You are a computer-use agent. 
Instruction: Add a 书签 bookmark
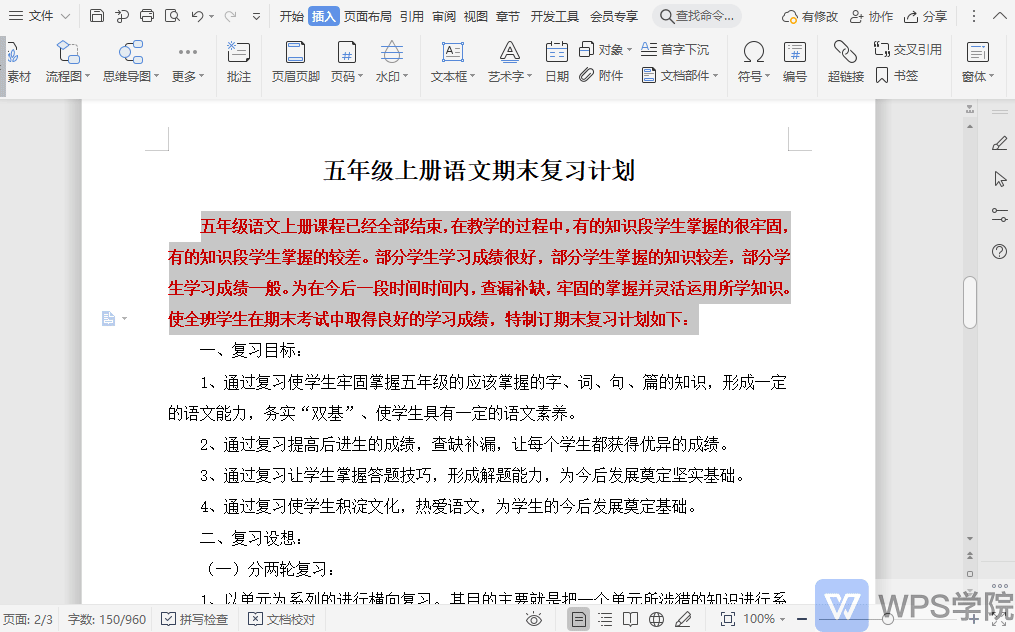click(897, 76)
